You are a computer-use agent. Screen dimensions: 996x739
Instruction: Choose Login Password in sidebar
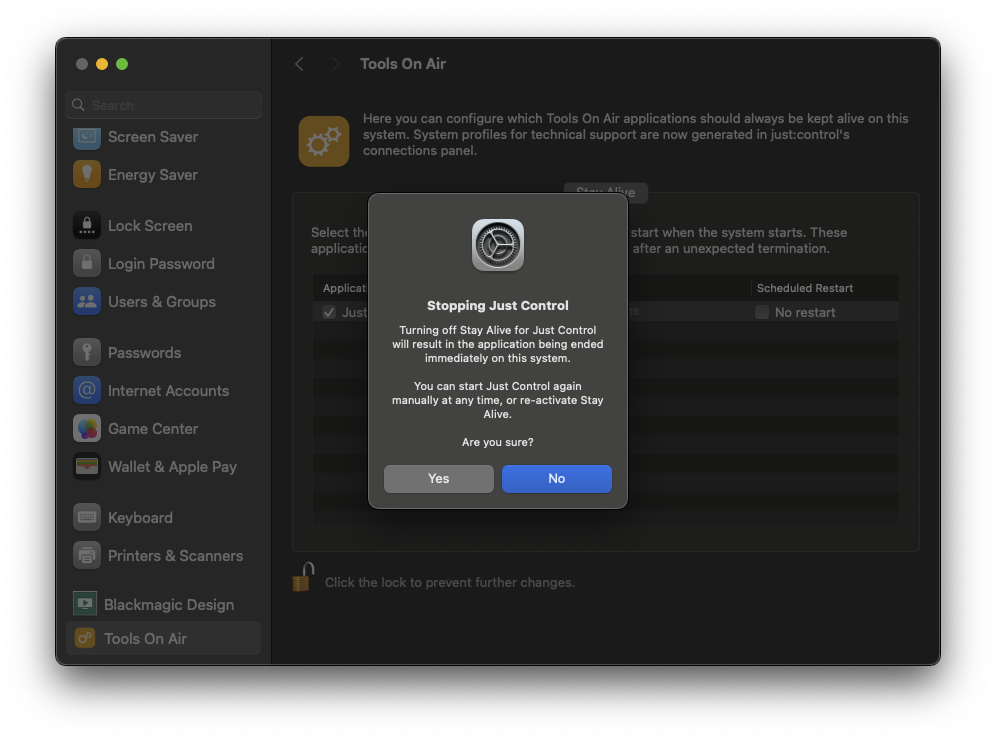coord(161,264)
